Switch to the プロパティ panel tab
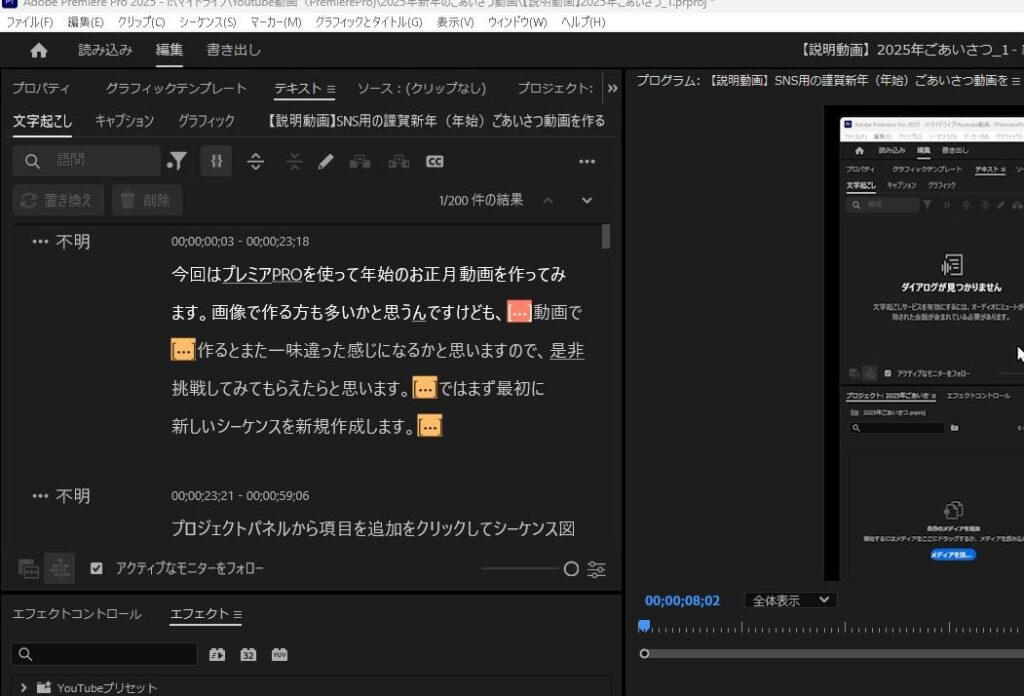The image size is (1024, 696). click(41, 89)
